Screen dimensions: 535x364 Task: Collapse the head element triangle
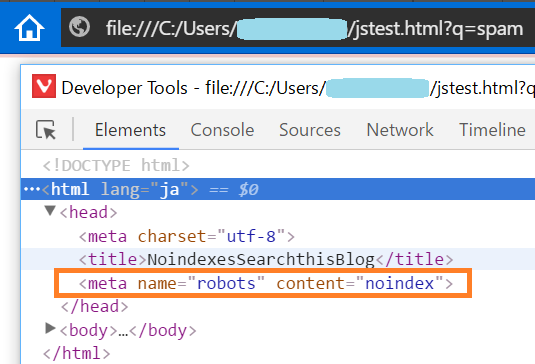(50, 210)
